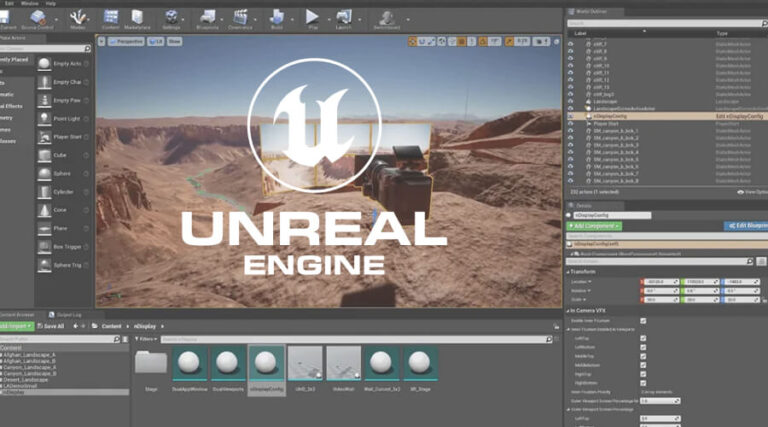Open the Lit view mode dropdown
Image resolution: width=768 pixels, height=427 pixels.
(156, 42)
